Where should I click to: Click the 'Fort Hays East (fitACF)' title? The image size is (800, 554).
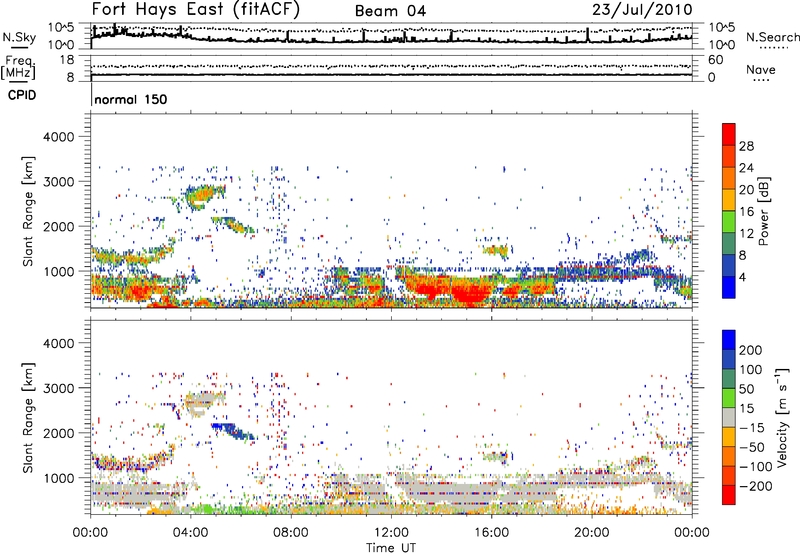(x=196, y=9)
